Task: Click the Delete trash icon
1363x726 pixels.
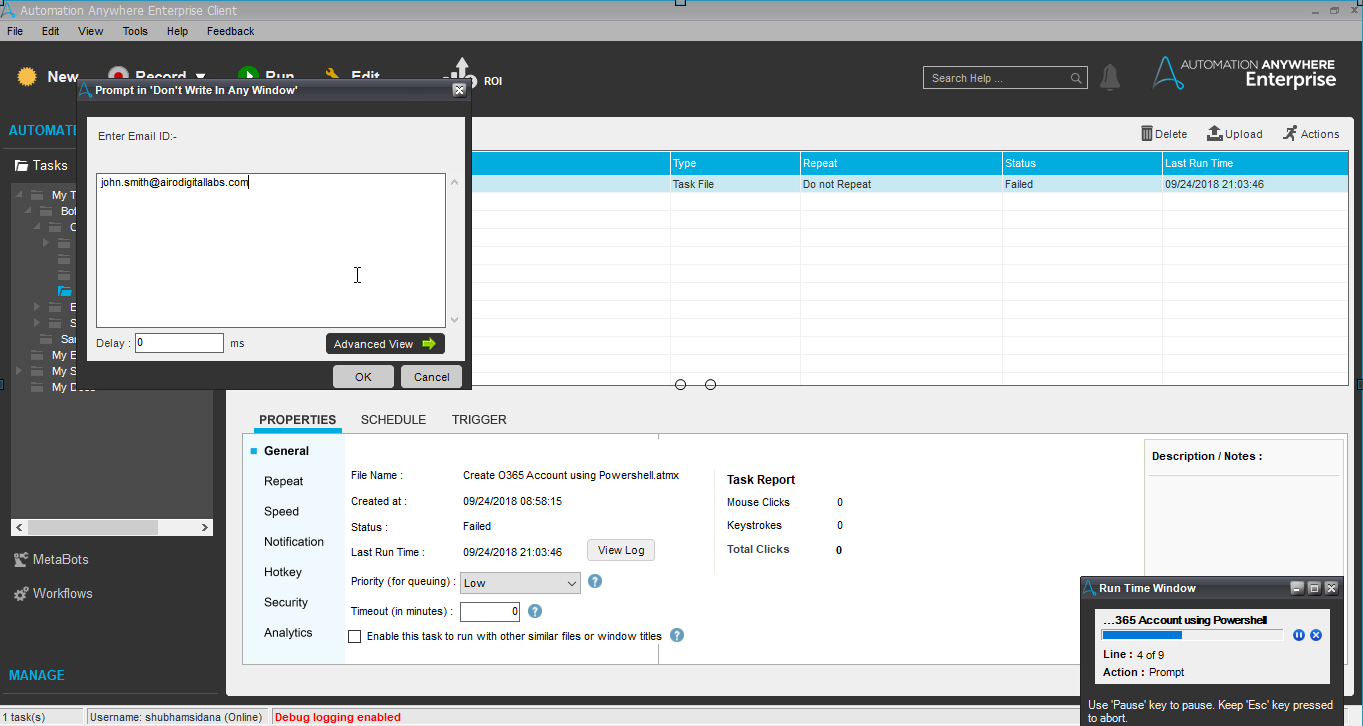Action: [x=1147, y=134]
